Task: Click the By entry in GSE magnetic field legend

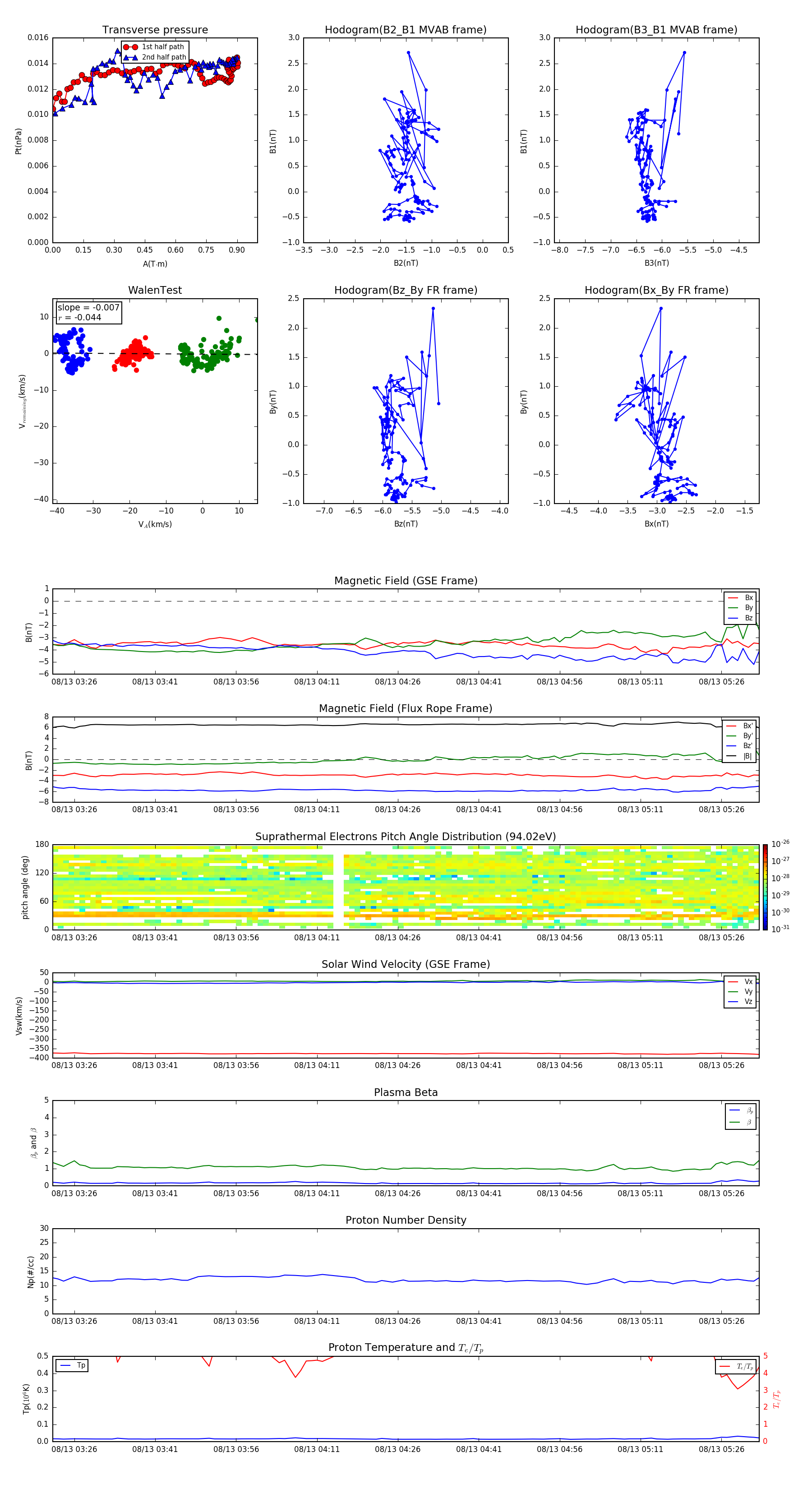Action: [740, 607]
